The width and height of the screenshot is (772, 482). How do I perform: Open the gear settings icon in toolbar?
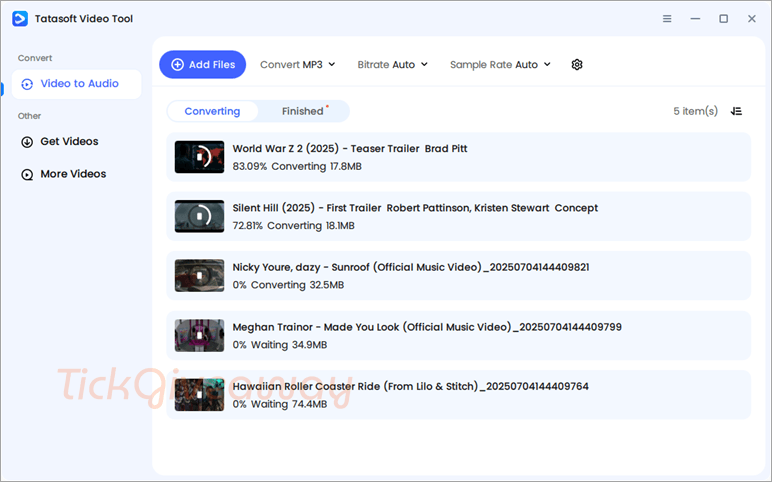pyautogui.click(x=577, y=64)
